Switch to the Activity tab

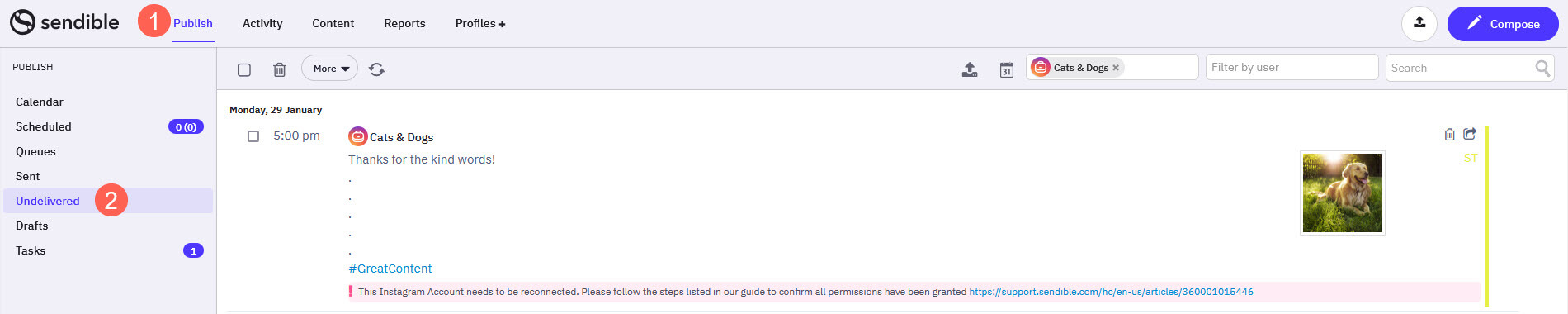pyautogui.click(x=262, y=23)
